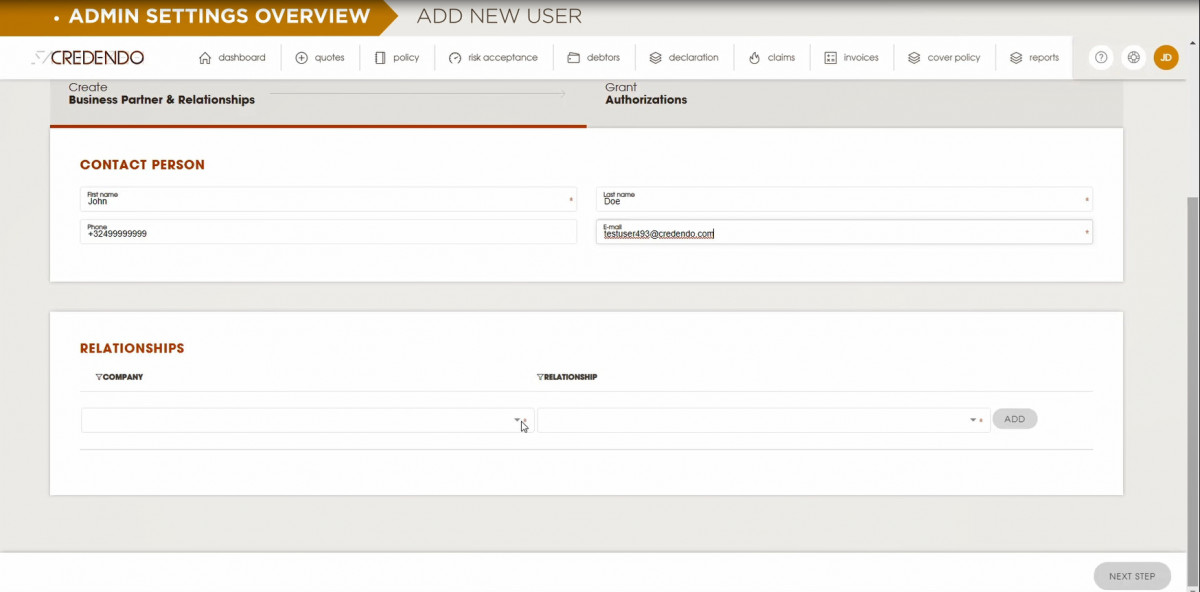
Task: Focus the Last name field containing Doe
Action: [x=844, y=199]
